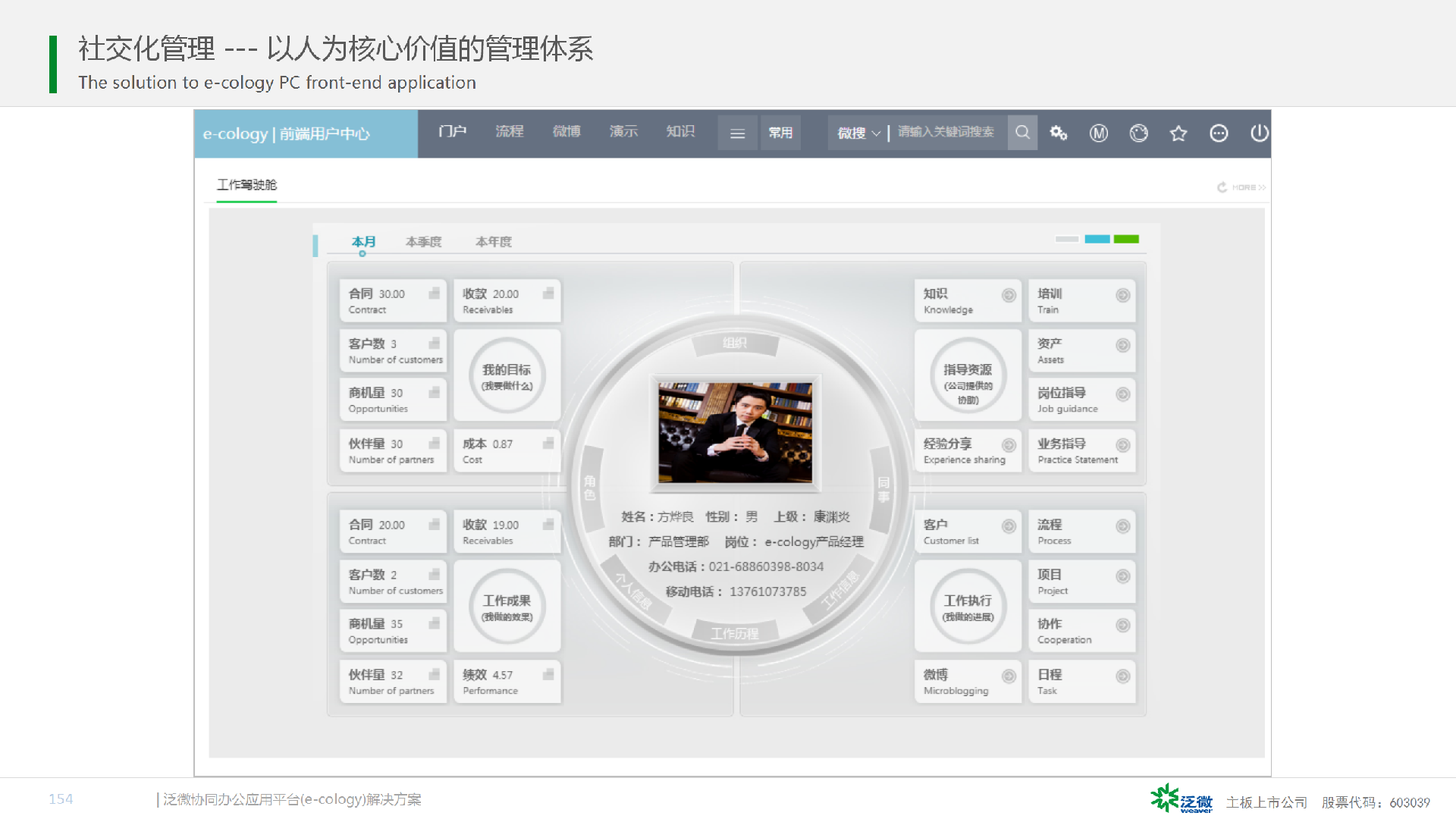Click the search magnifier icon
1456x819 pixels.
[1022, 133]
